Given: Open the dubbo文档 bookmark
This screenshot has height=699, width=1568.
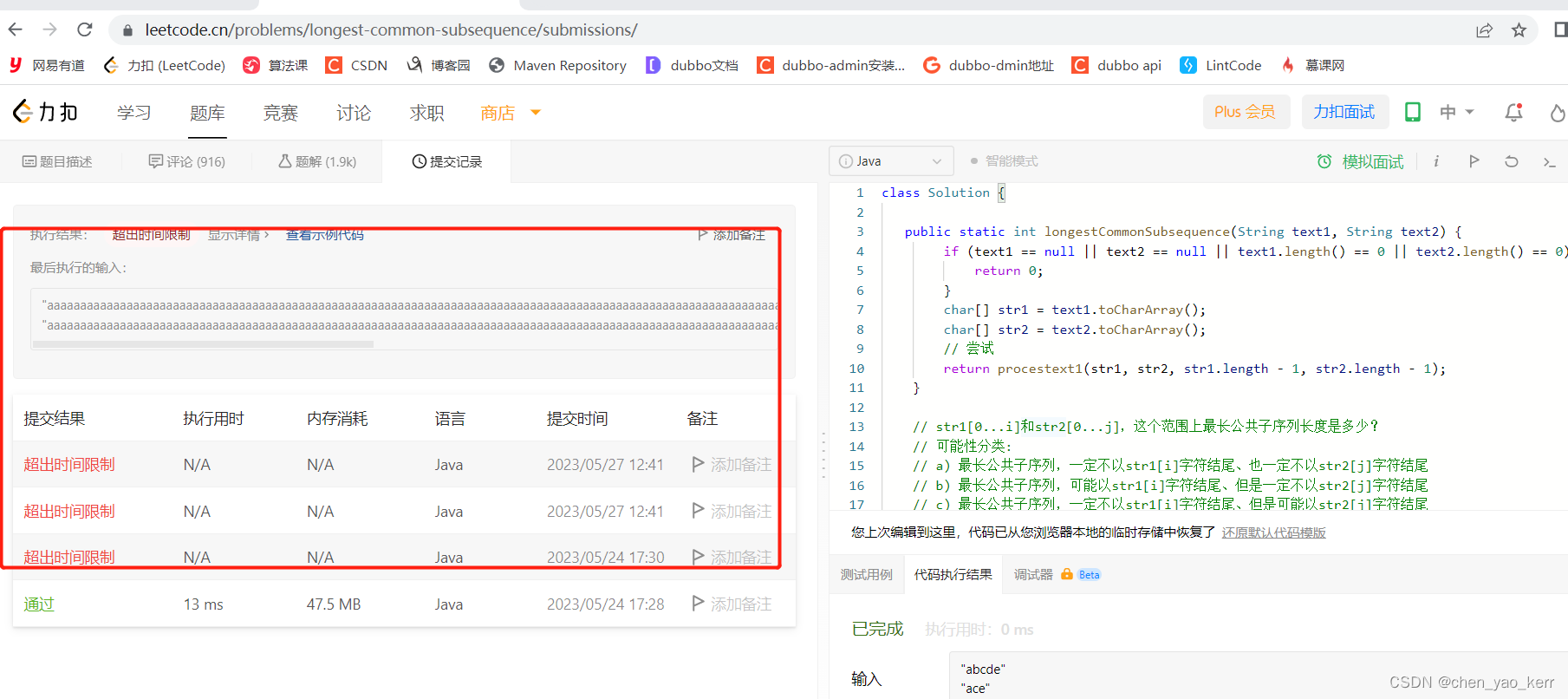Looking at the screenshot, I should point(692,65).
